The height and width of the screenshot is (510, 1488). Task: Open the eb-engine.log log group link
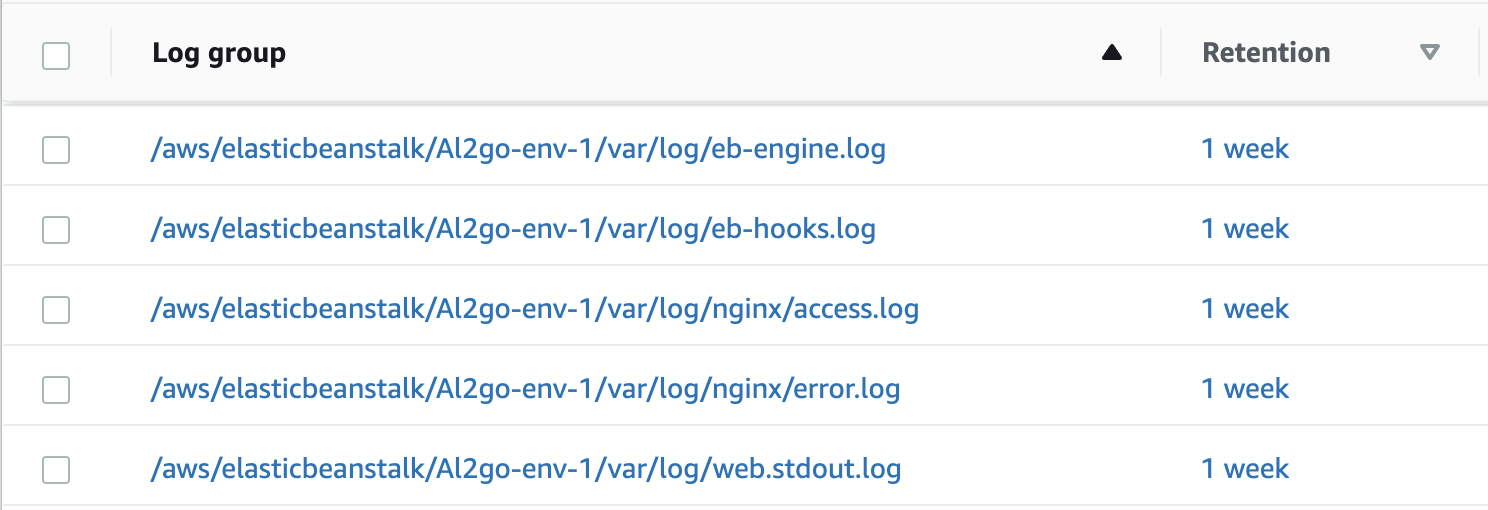pyautogui.click(x=517, y=149)
